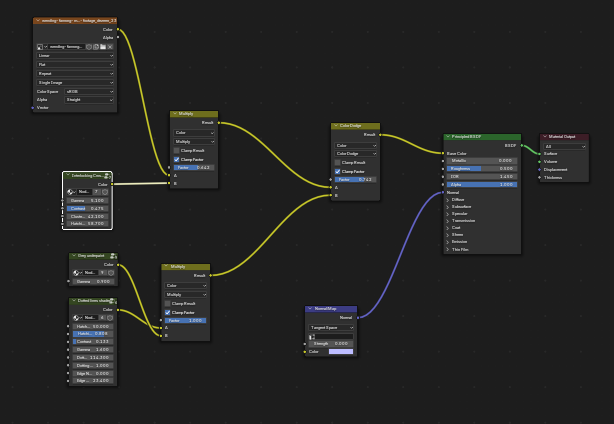Viewport: 614px width, 424px height.
Task: Adjust the Roughness slider in Principled BSDF
Action: point(482,169)
